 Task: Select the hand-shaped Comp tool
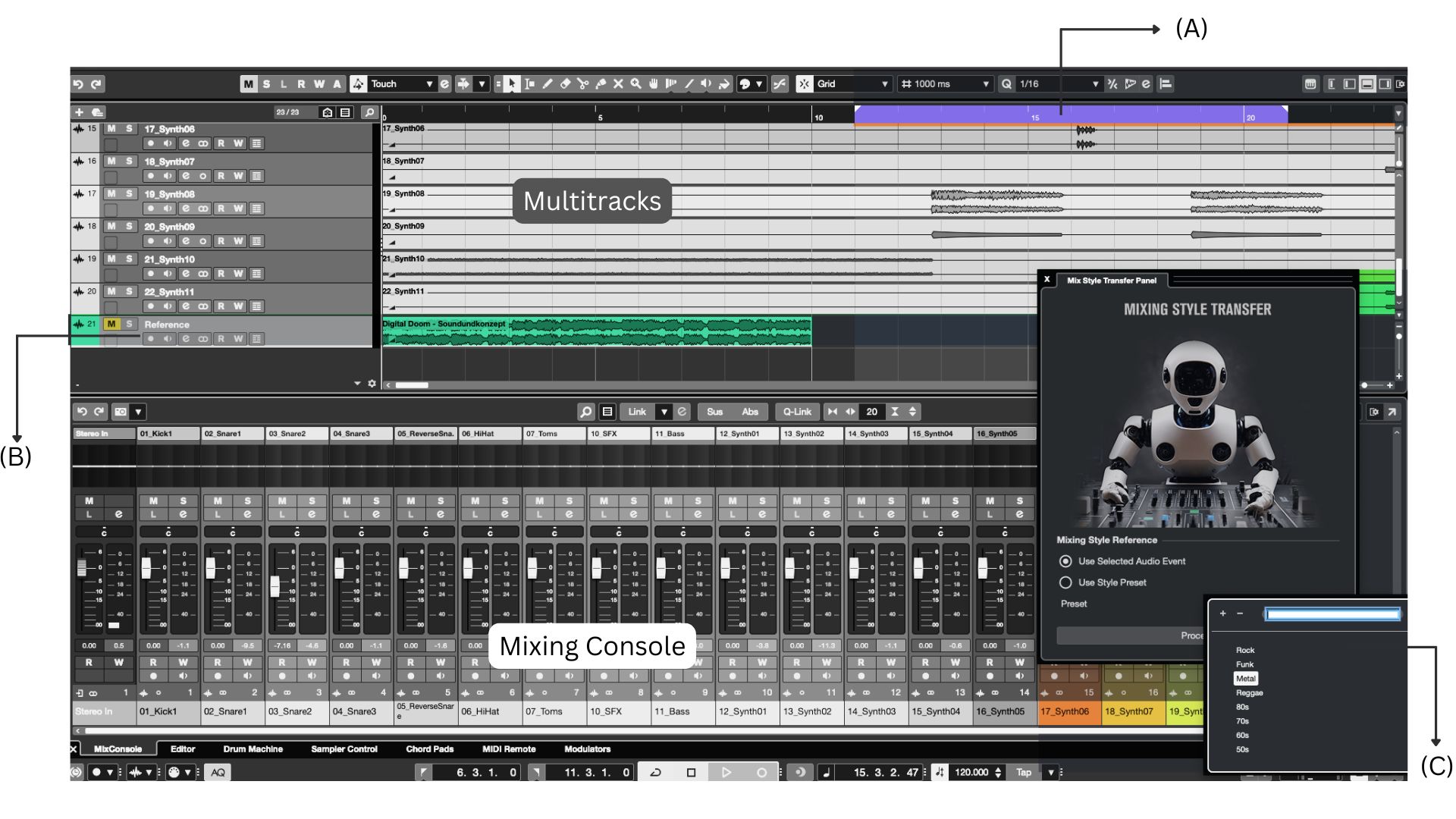tap(654, 84)
